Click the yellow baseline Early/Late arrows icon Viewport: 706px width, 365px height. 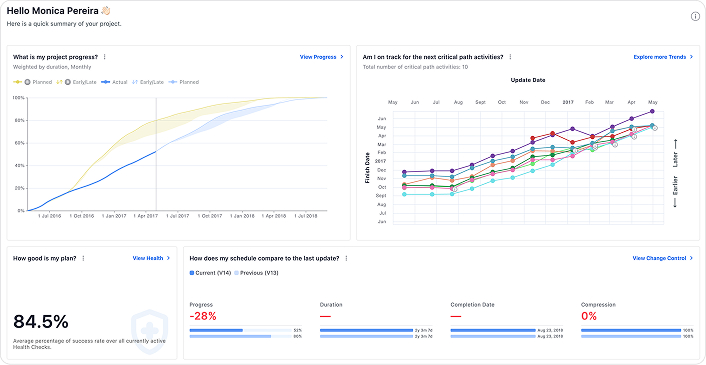click(x=59, y=82)
